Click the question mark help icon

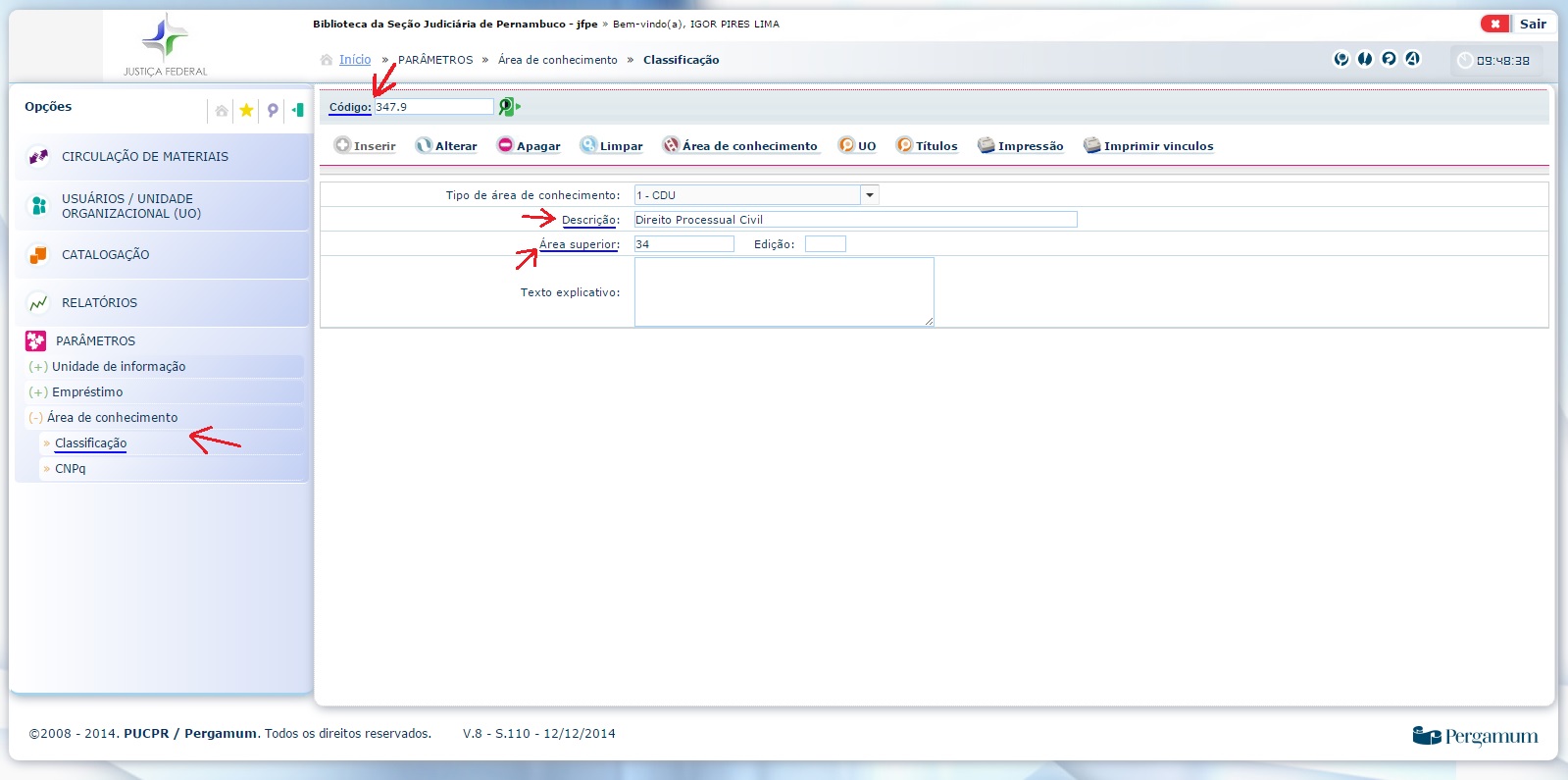click(x=1389, y=59)
